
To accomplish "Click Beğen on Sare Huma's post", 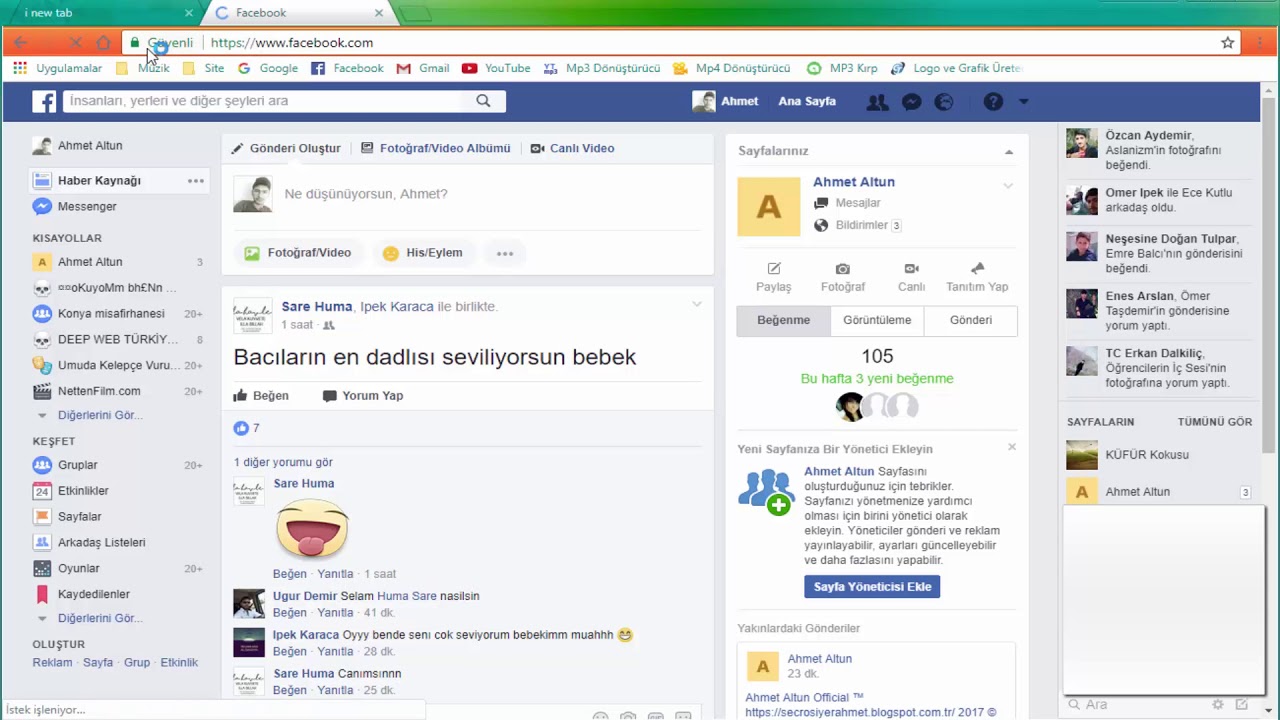I will tap(261, 396).
